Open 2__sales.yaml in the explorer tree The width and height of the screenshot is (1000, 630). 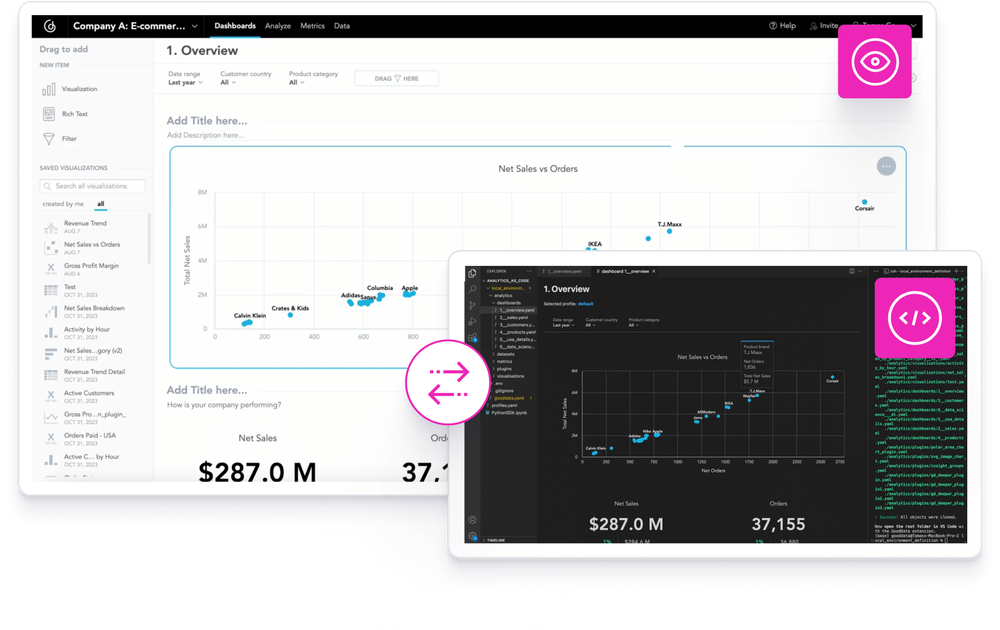[513, 318]
